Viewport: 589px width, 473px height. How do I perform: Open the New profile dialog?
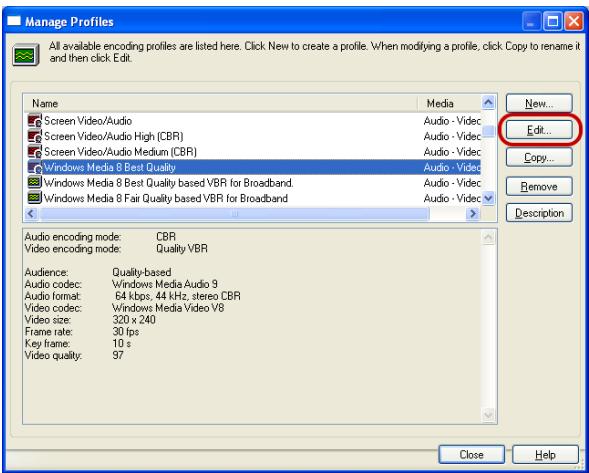[x=539, y=103]
